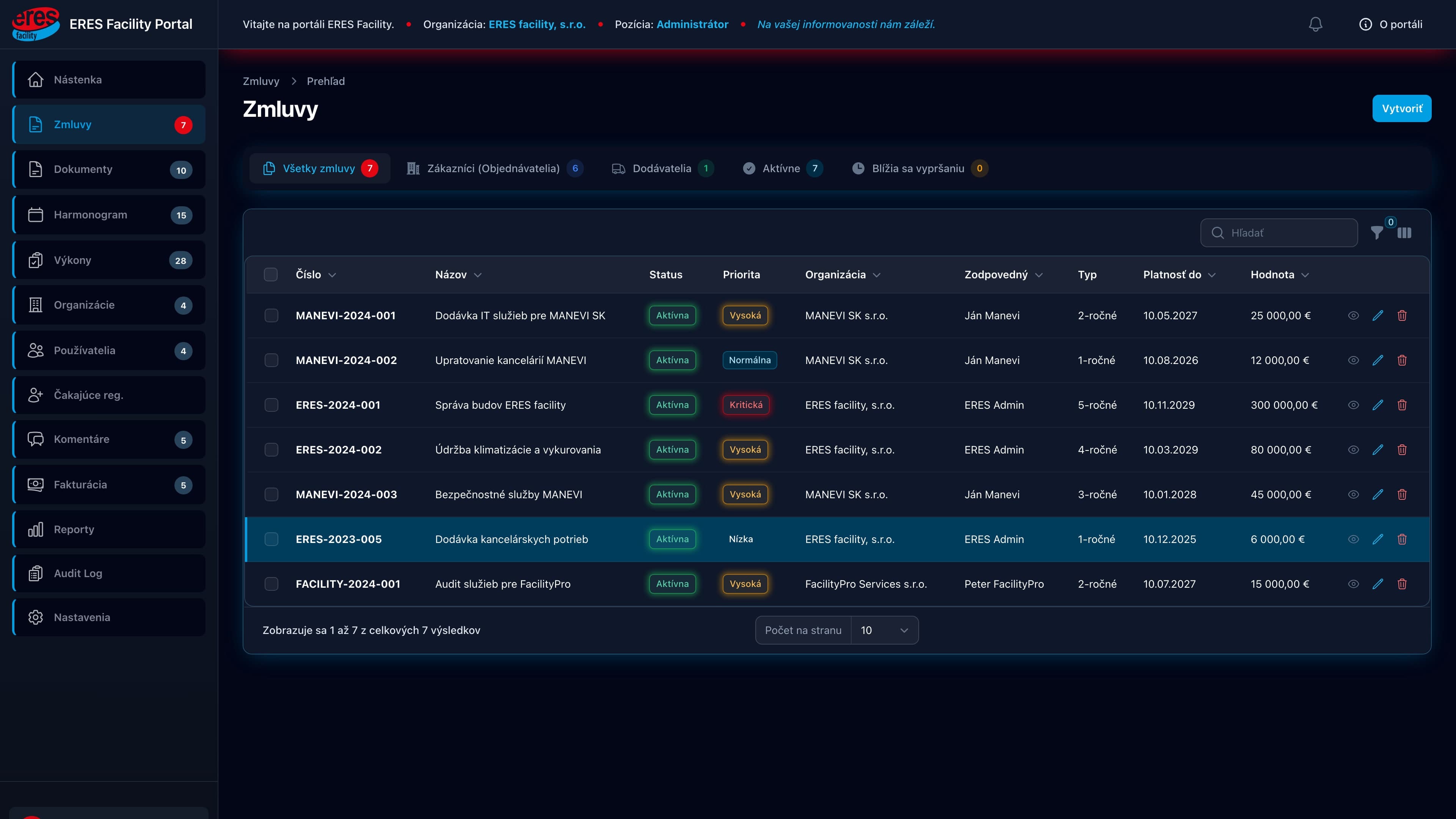The height and width of the screenshot is (819, 1456).
Task: Open the Fakturácia section
Action: (x=109, y=485)
